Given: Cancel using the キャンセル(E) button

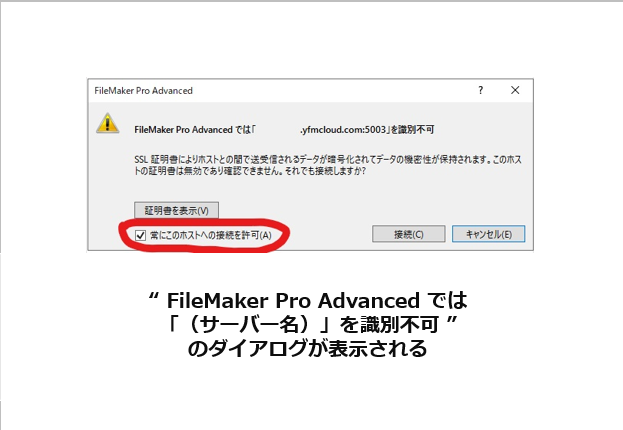Looking at the screenshot, I should pos(488,234).
